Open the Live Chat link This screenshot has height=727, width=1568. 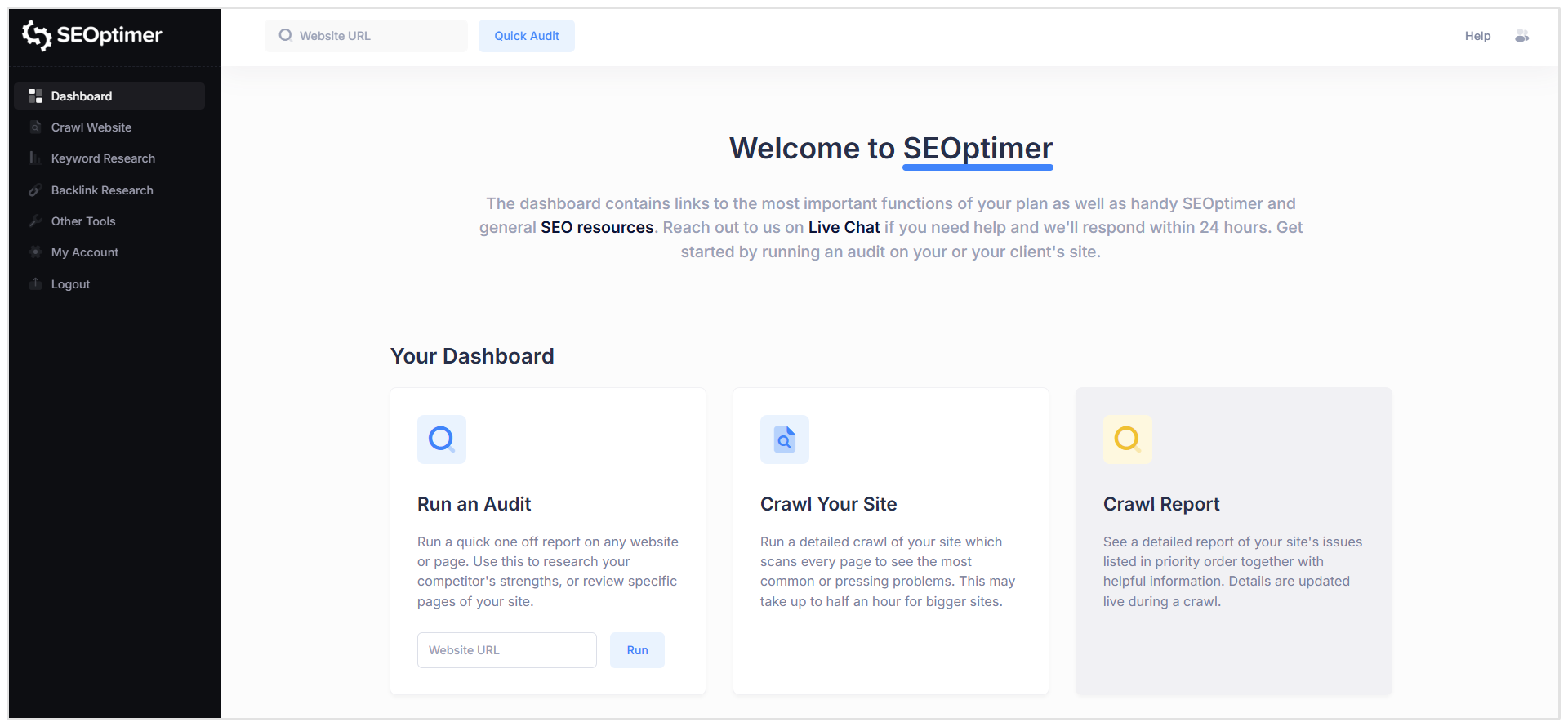click(x=844, y=227)
